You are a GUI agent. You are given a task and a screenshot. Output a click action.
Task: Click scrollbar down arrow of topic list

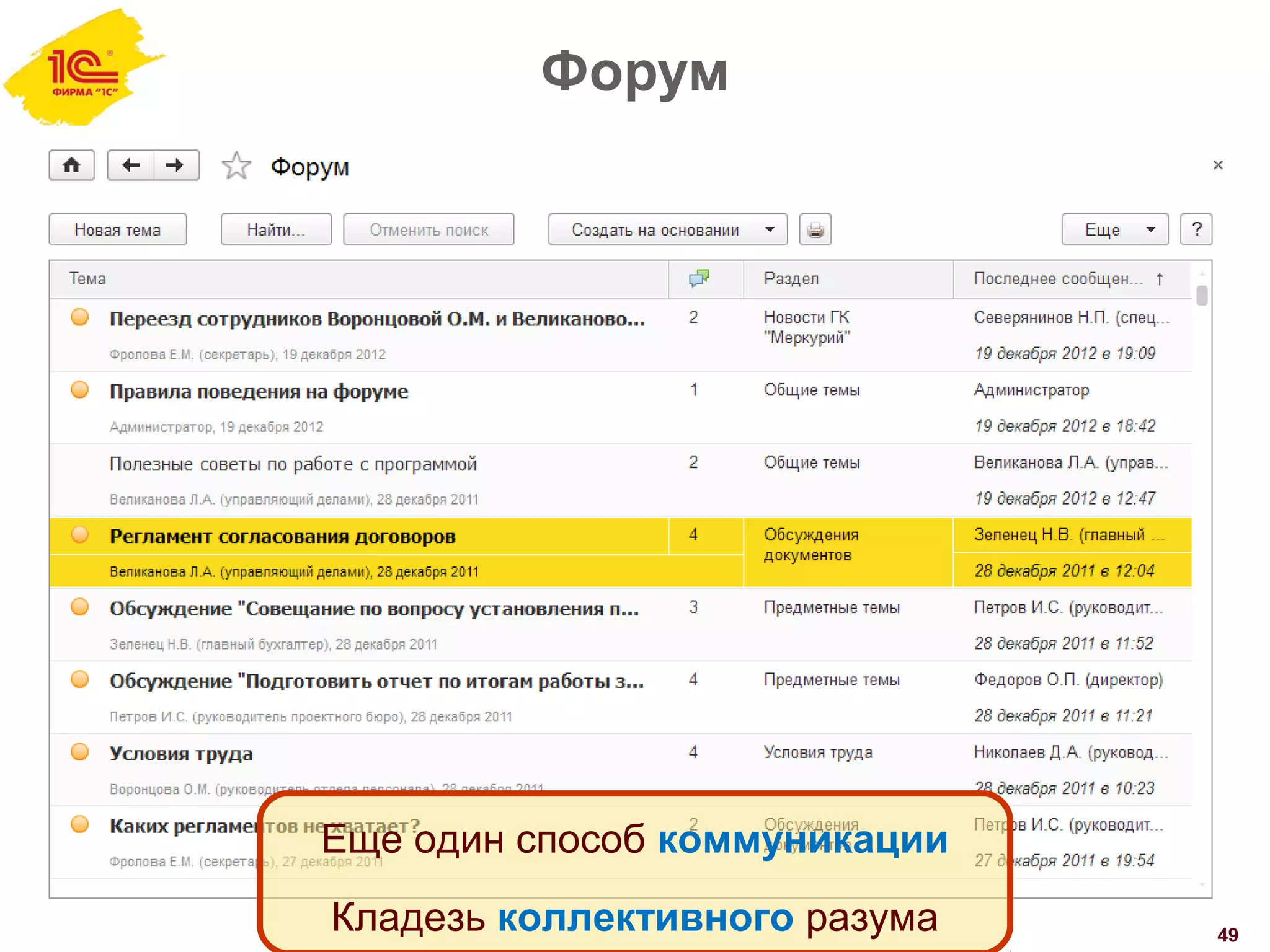1202,885
